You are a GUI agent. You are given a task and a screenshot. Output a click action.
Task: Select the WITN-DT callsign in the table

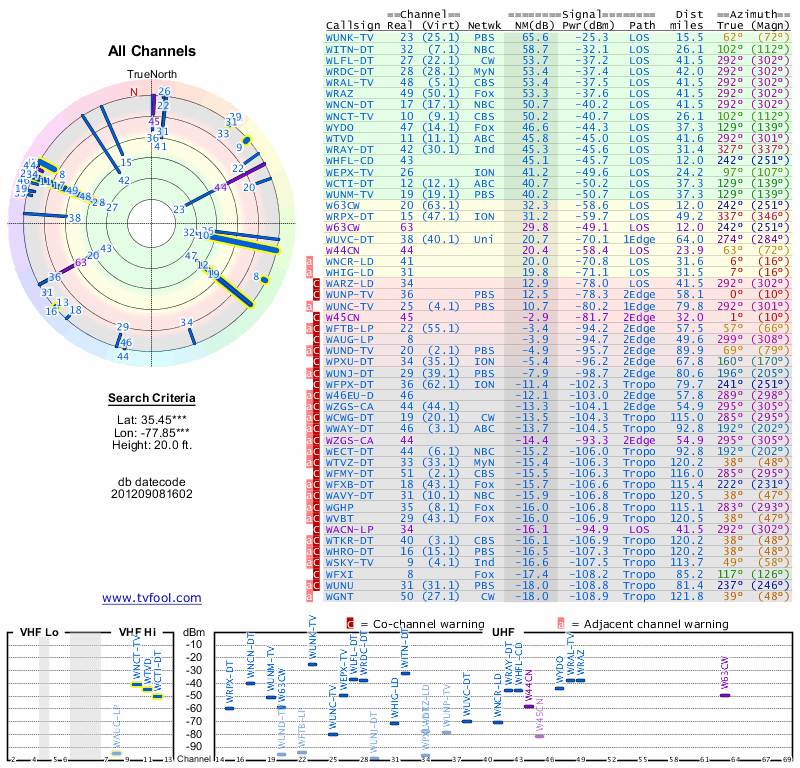pos(350,49)
